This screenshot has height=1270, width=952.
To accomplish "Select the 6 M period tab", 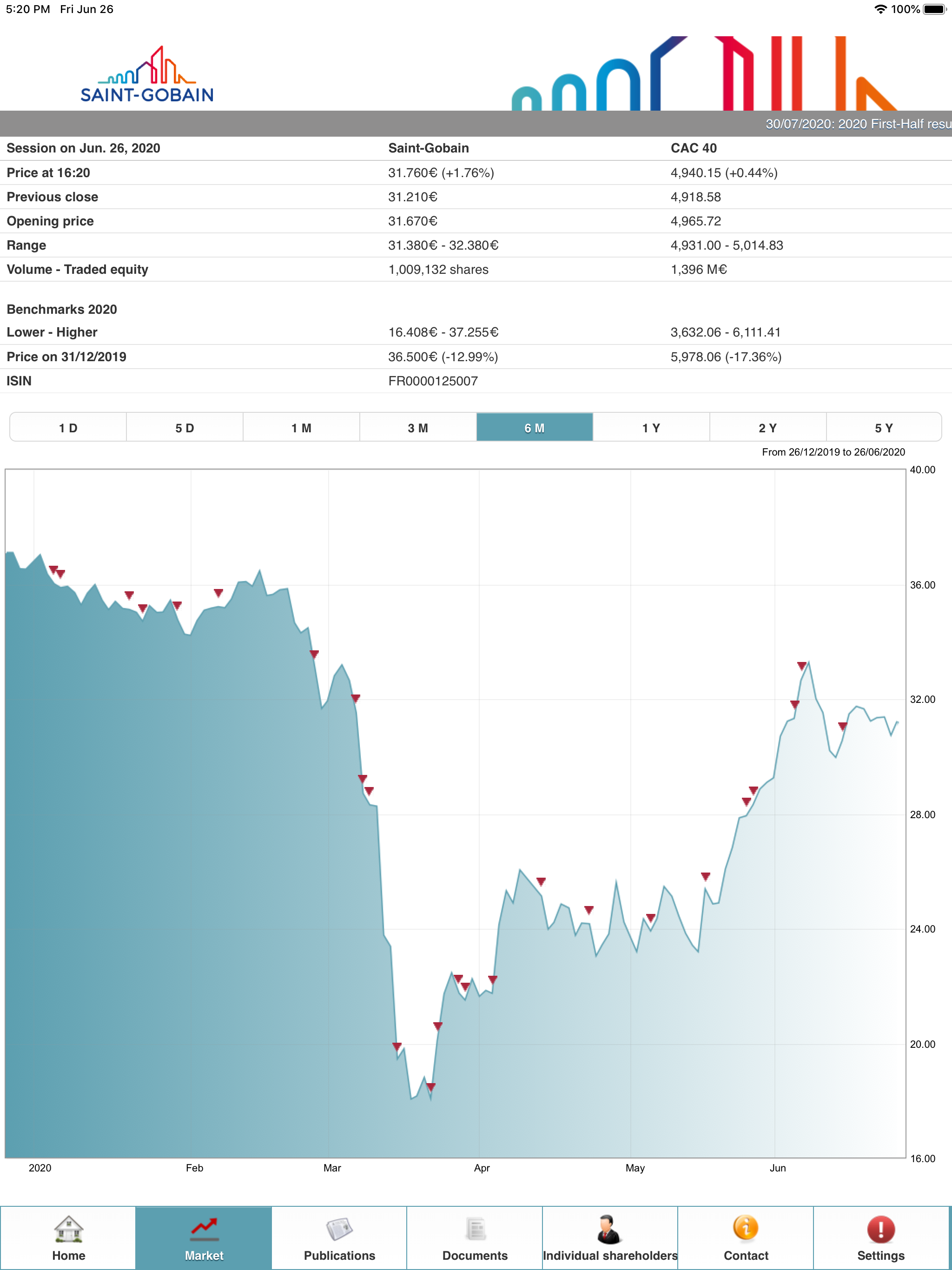I will click(x=535, y=428).
